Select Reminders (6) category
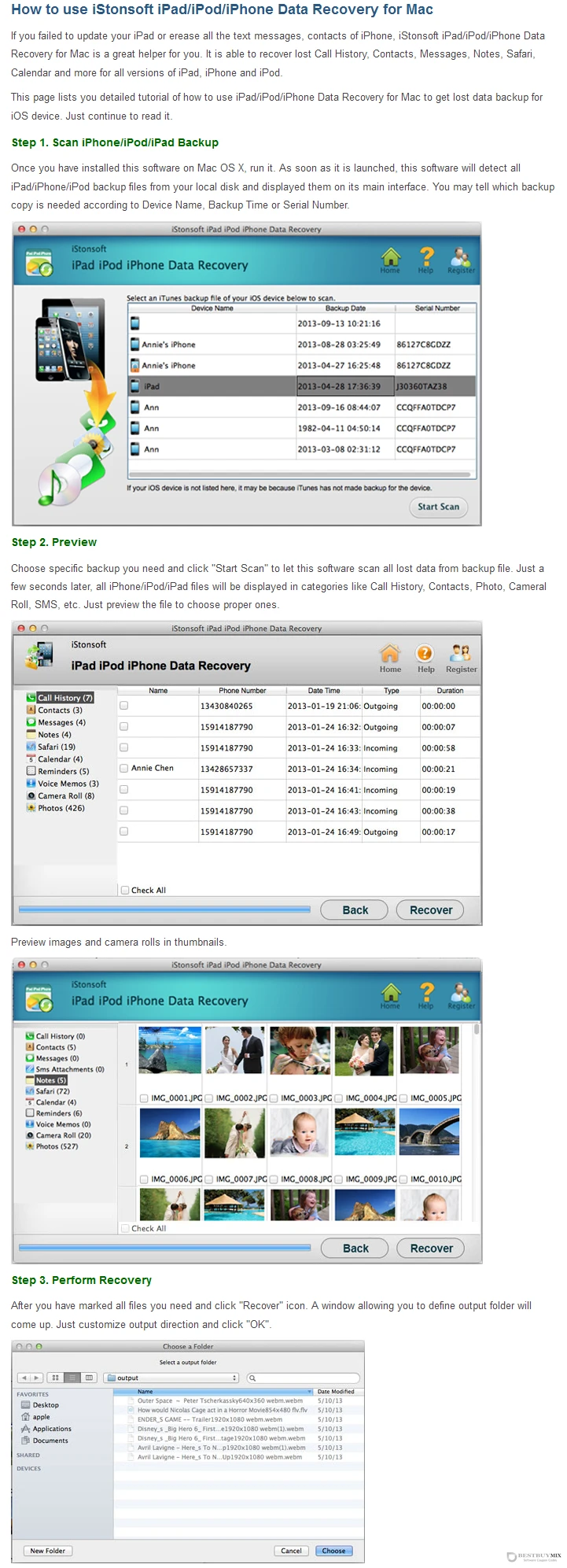Screen dimensions: 567x1568 [53, 1113]
